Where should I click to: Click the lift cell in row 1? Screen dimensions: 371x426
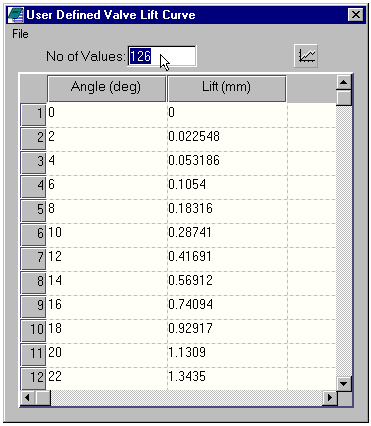[x=227, y=114]
